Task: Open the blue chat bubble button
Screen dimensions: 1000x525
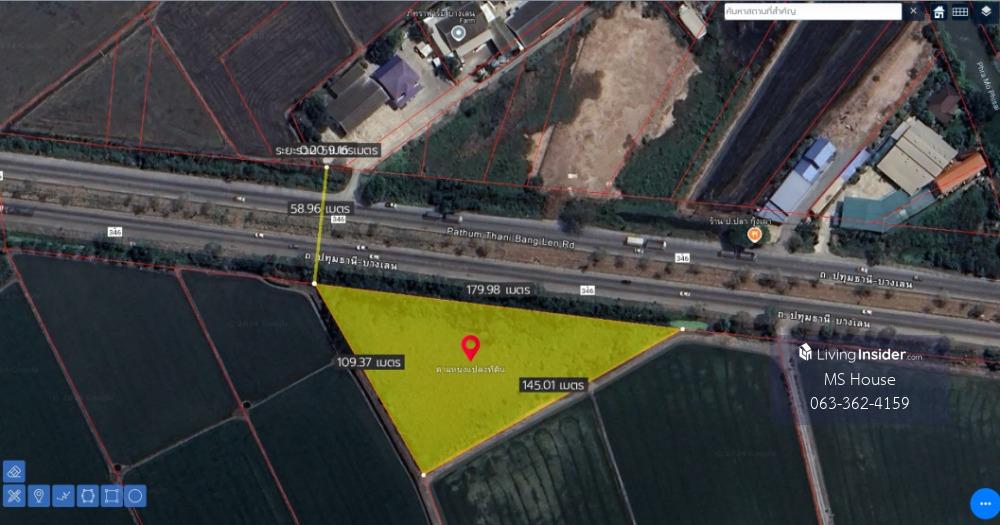Action: point(985,504)
